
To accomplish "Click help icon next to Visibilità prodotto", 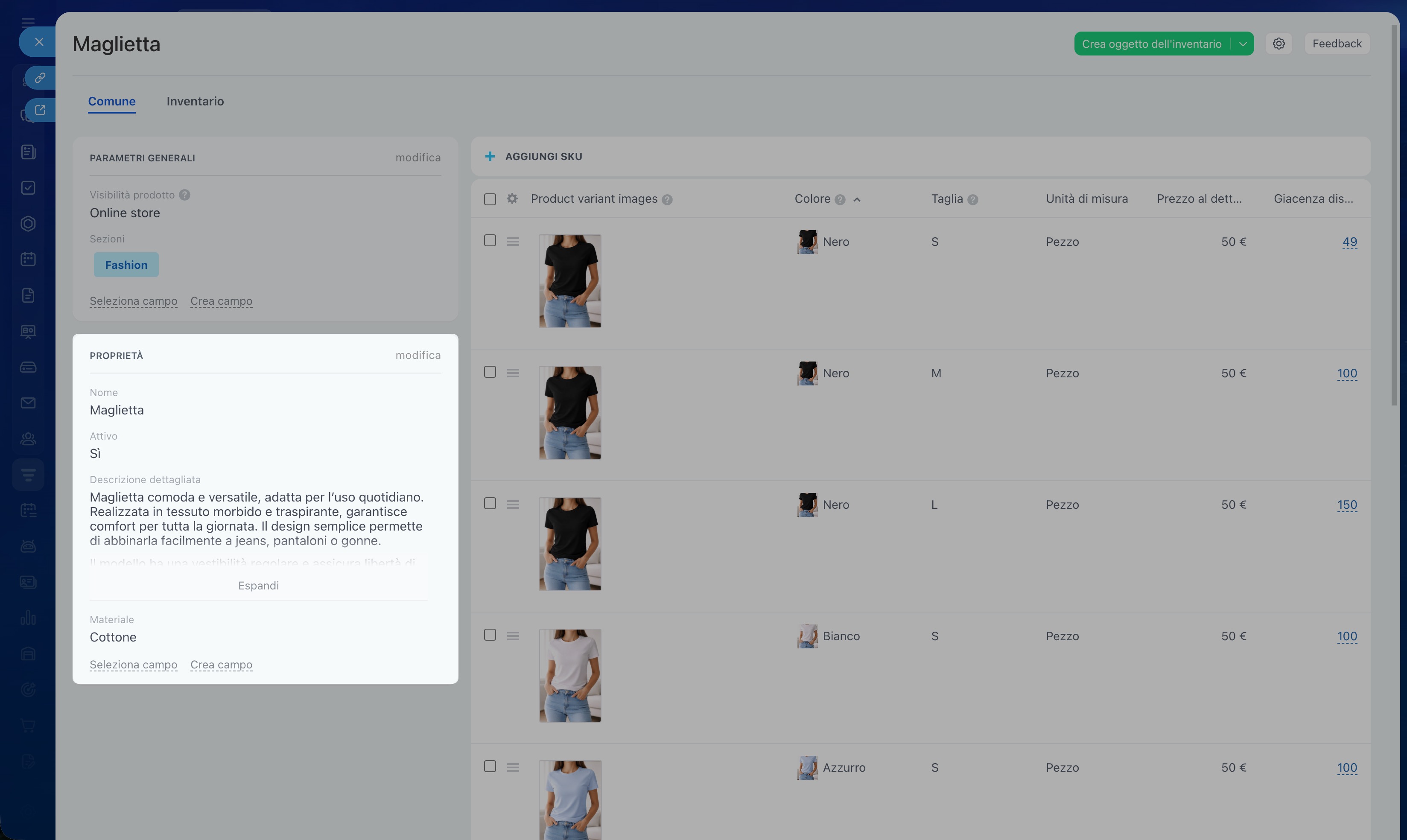I will (x=184, y=195).
